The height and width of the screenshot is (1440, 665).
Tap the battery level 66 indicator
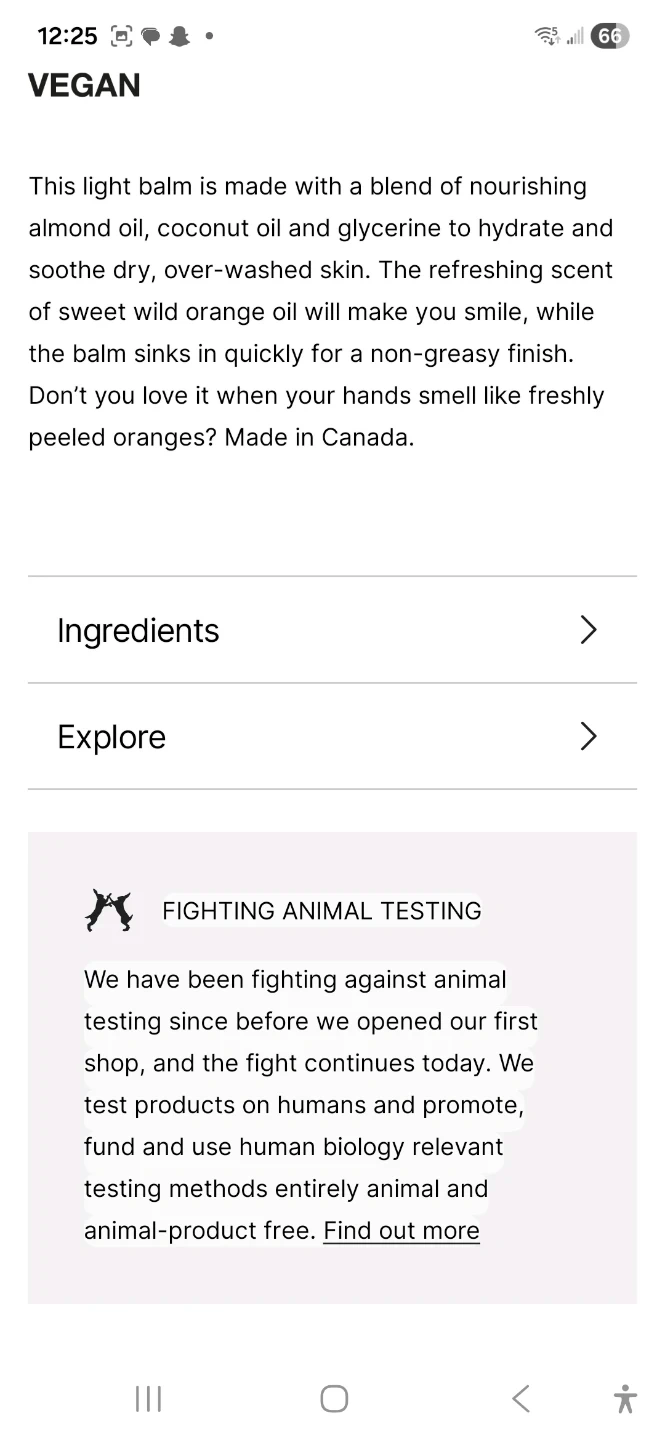609,36
